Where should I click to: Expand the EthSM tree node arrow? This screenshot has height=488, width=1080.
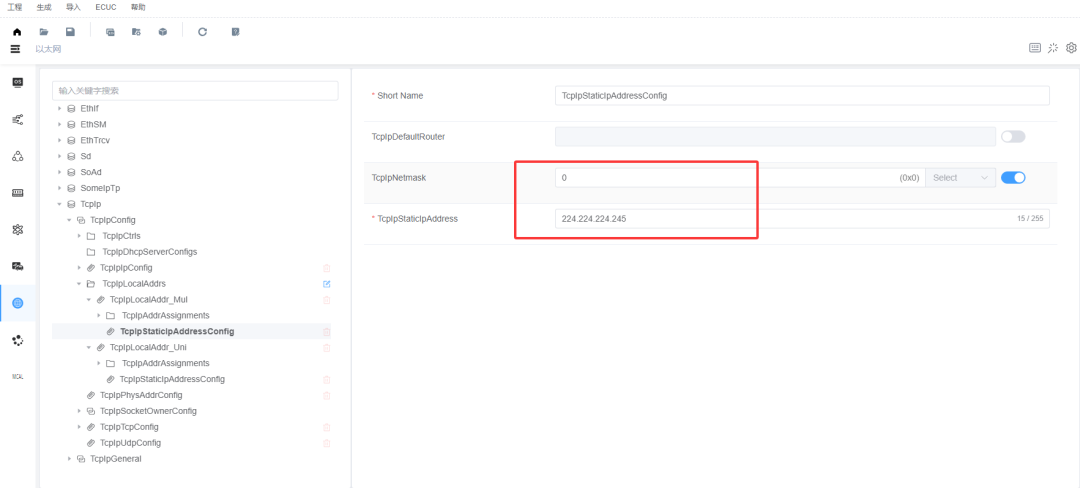pyautogui.click(x=60, y=125)
